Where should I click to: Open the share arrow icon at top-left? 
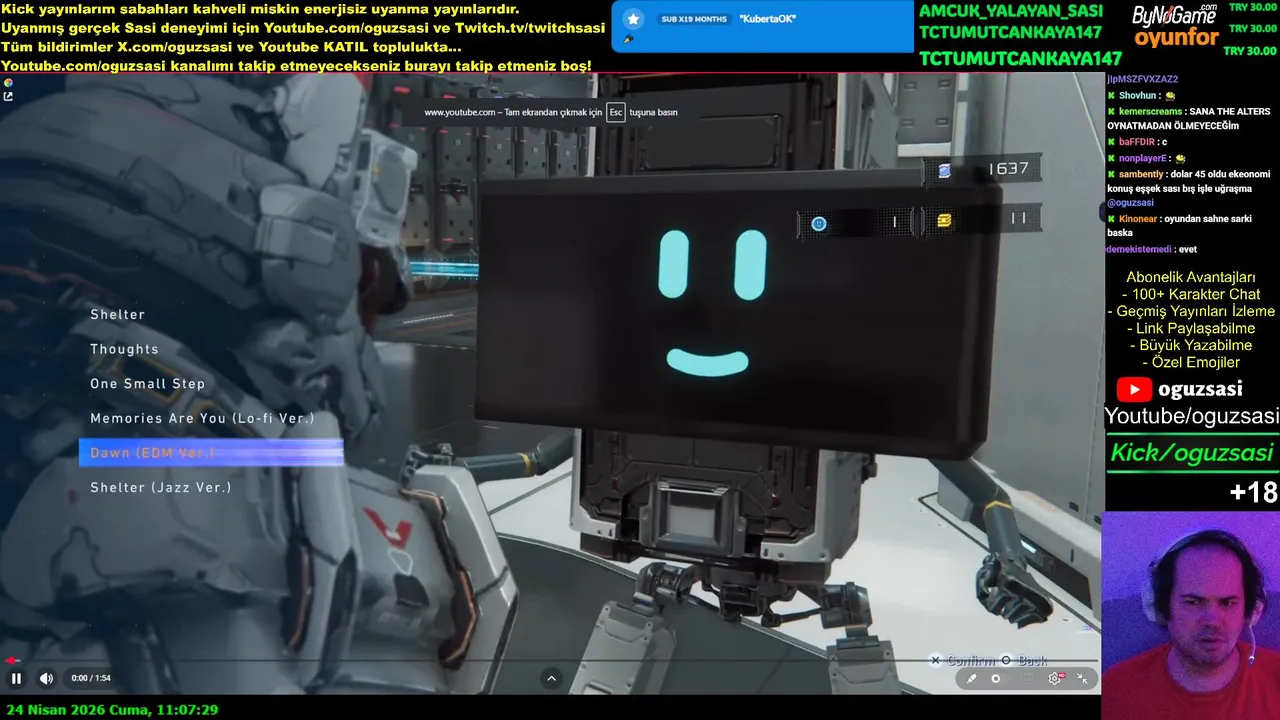click(x=8, y=97)
